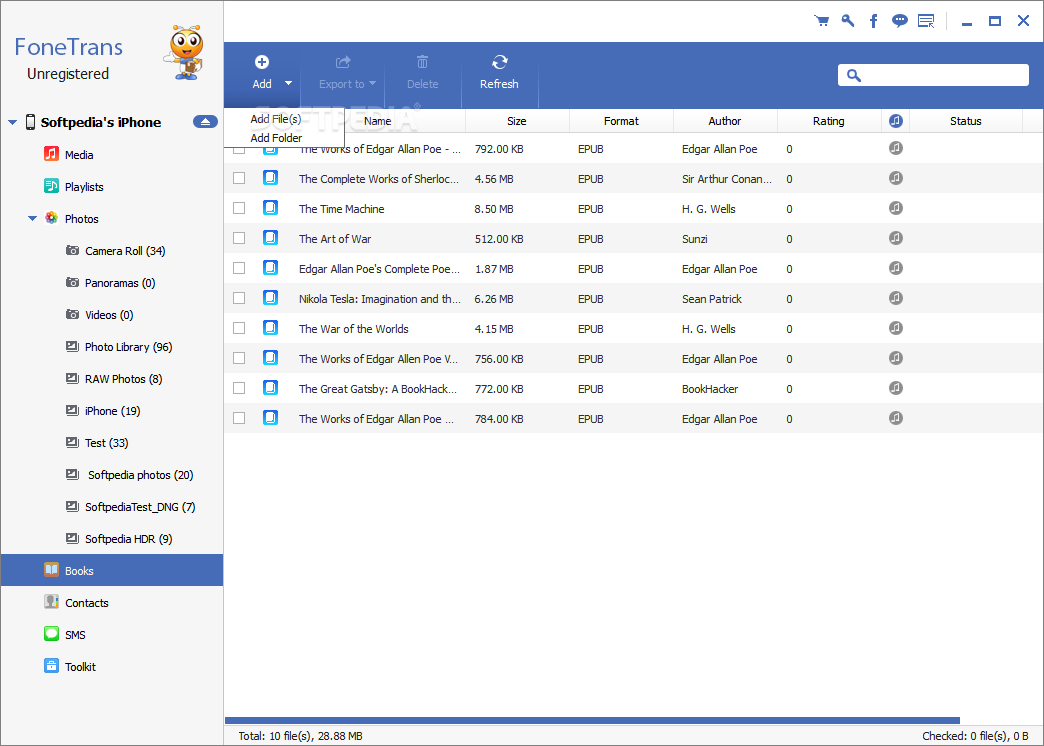
Task: Click the audio icon on Nikola Tesla row
Action: [x=896, y=298]
